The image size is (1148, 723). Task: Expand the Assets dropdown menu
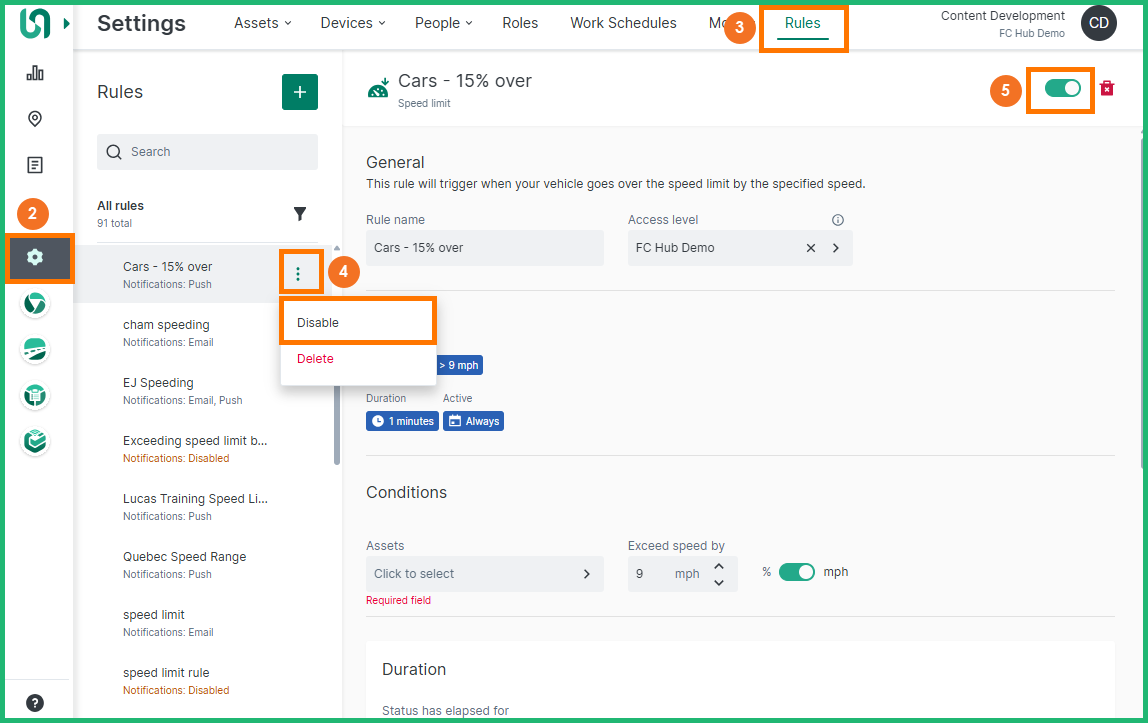click(263, 23)
